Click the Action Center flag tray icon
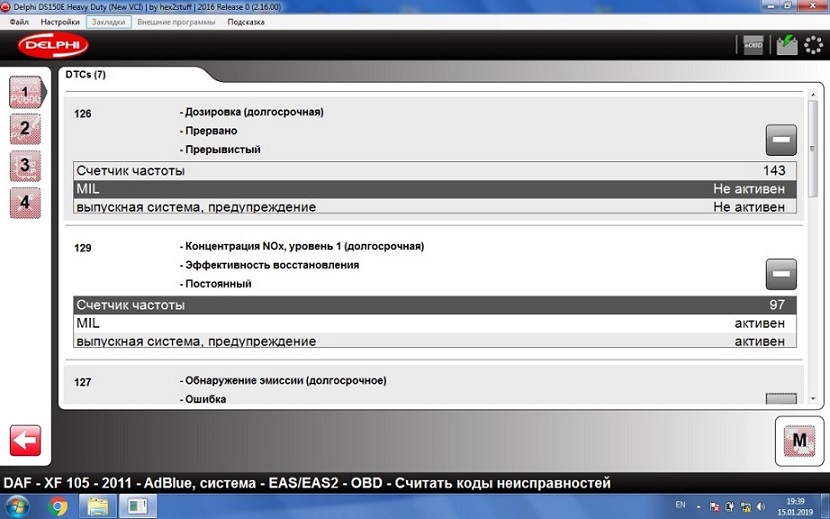The image size is (830, 519). pos(714,507)
